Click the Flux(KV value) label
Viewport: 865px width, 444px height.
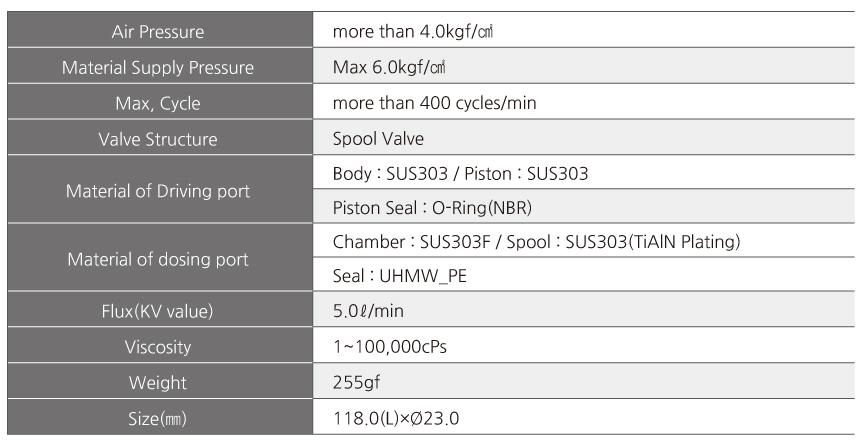tap(158, 311)
